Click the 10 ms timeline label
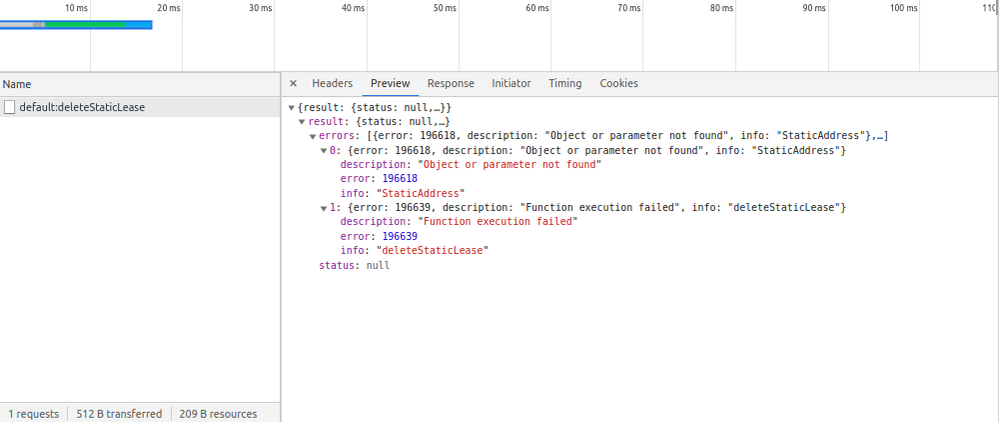The image size is (999, 422). click(76, 8)
